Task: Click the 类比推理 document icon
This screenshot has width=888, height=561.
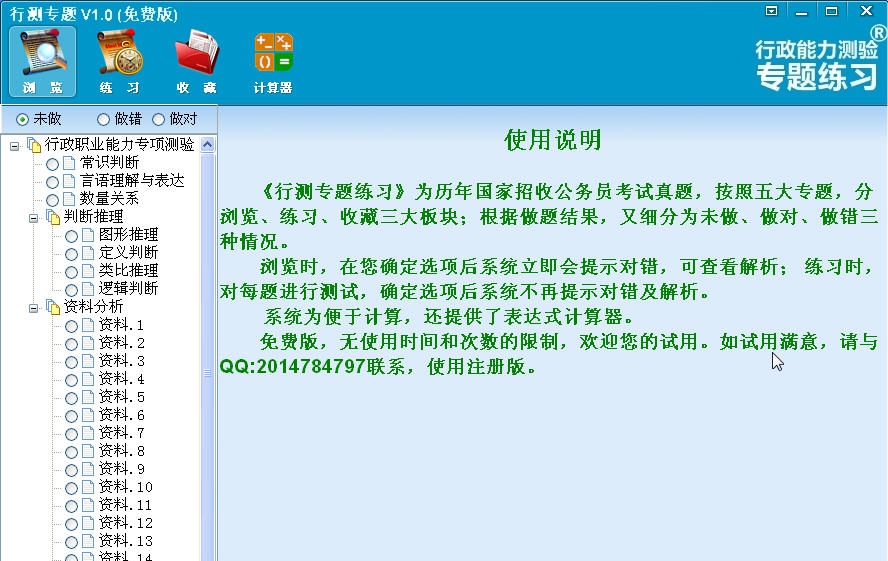Action: 88,271
